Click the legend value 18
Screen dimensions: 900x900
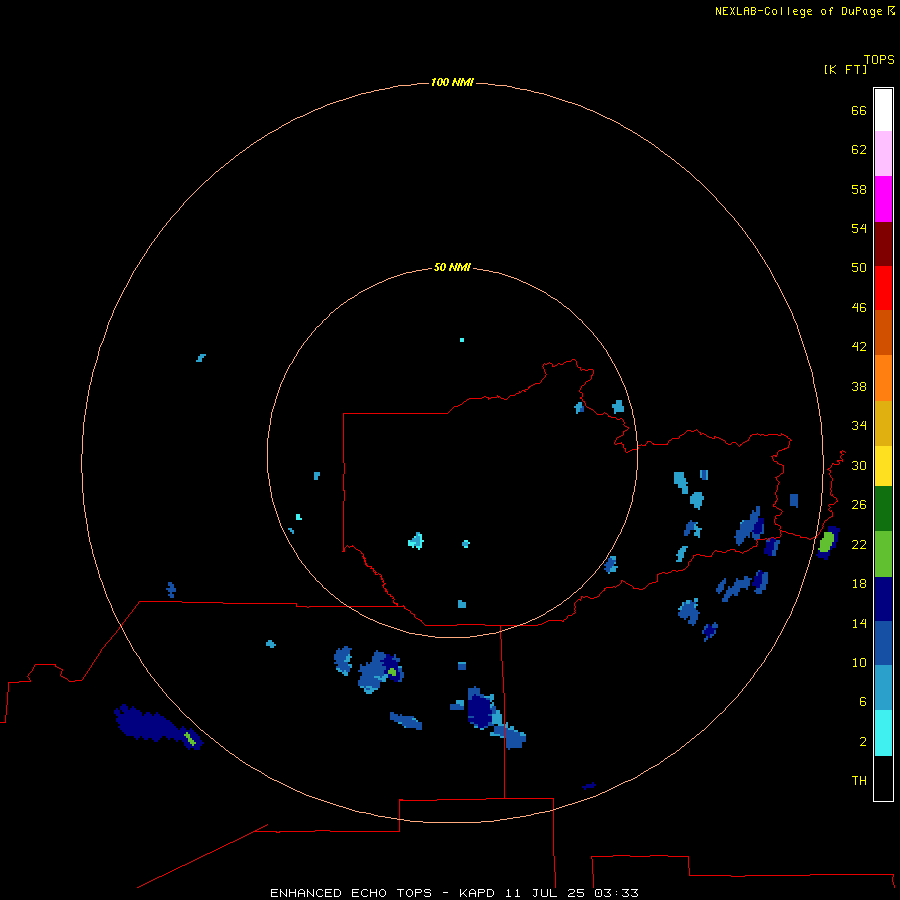click(859, 584)
